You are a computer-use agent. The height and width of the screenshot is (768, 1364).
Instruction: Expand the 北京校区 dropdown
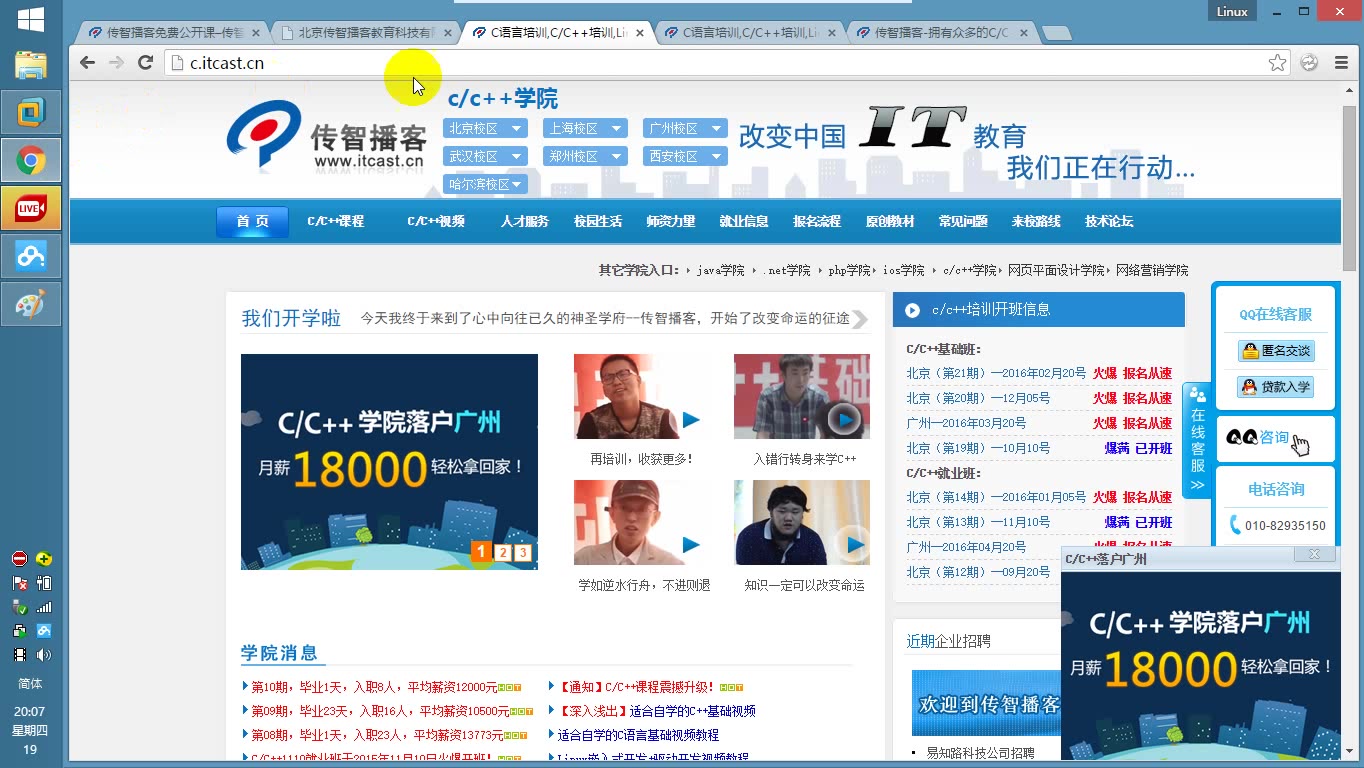point(484,128)
